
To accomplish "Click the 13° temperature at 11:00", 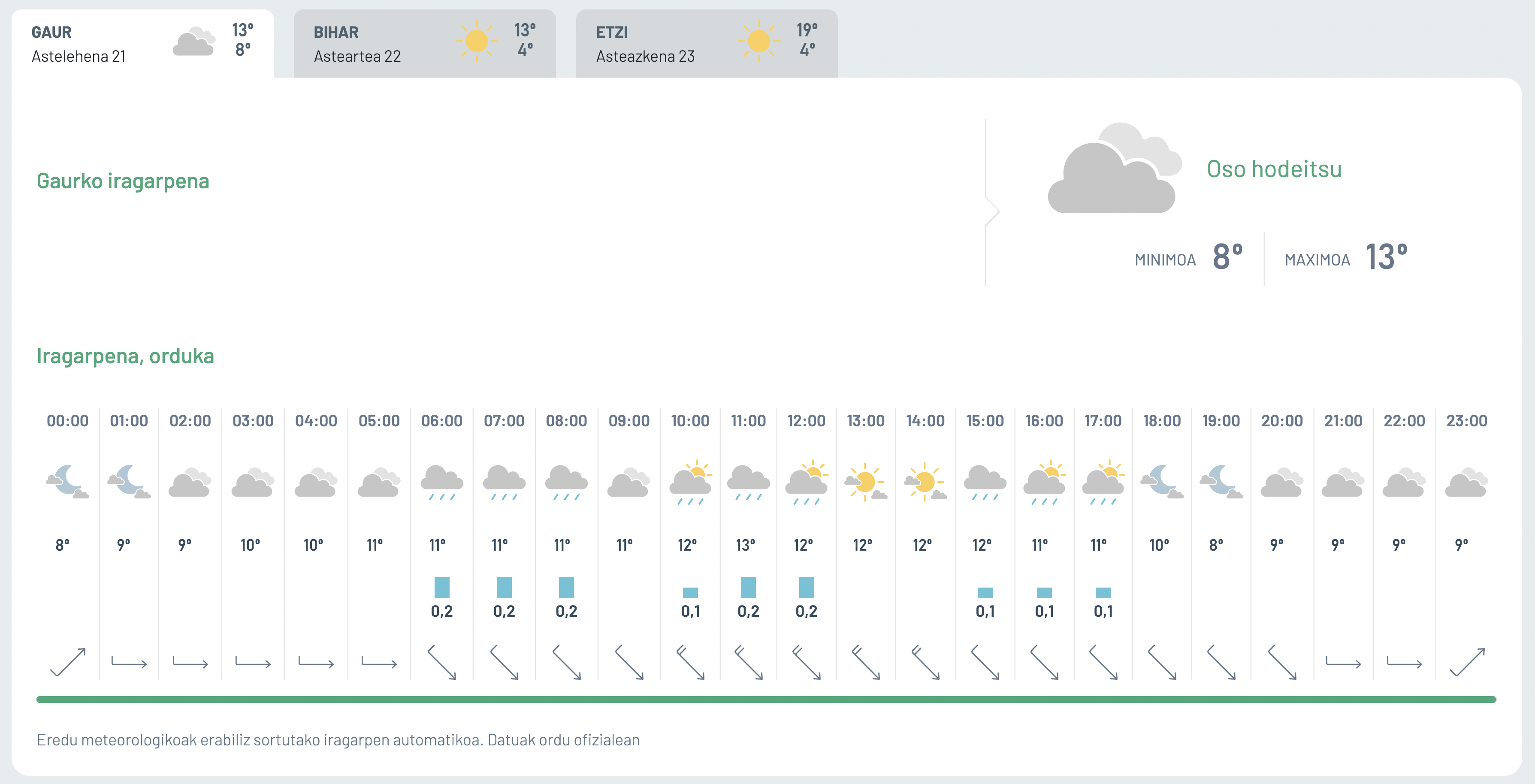I will [x=746, y=545].
